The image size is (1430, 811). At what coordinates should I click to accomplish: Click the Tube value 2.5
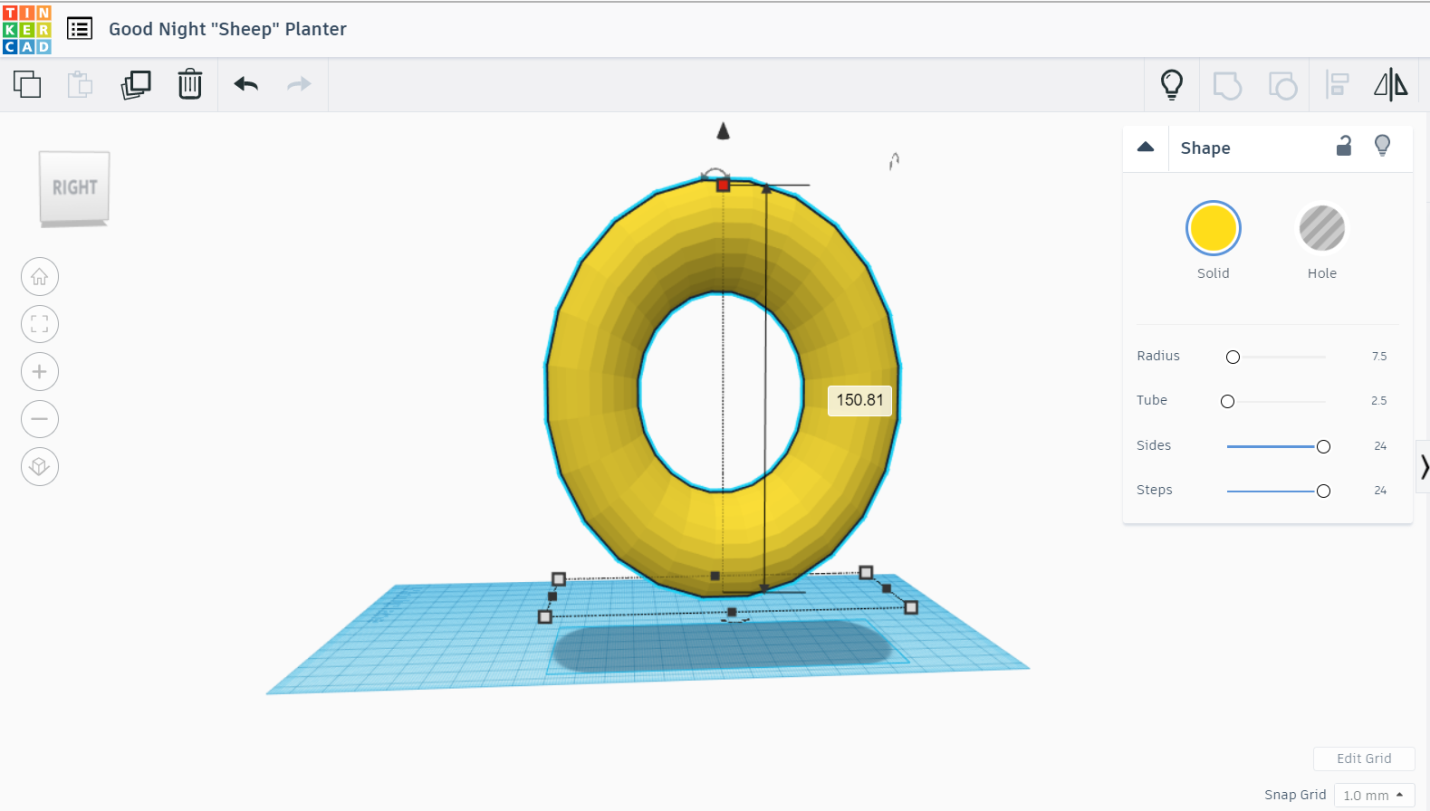(x=1379, y=401)
